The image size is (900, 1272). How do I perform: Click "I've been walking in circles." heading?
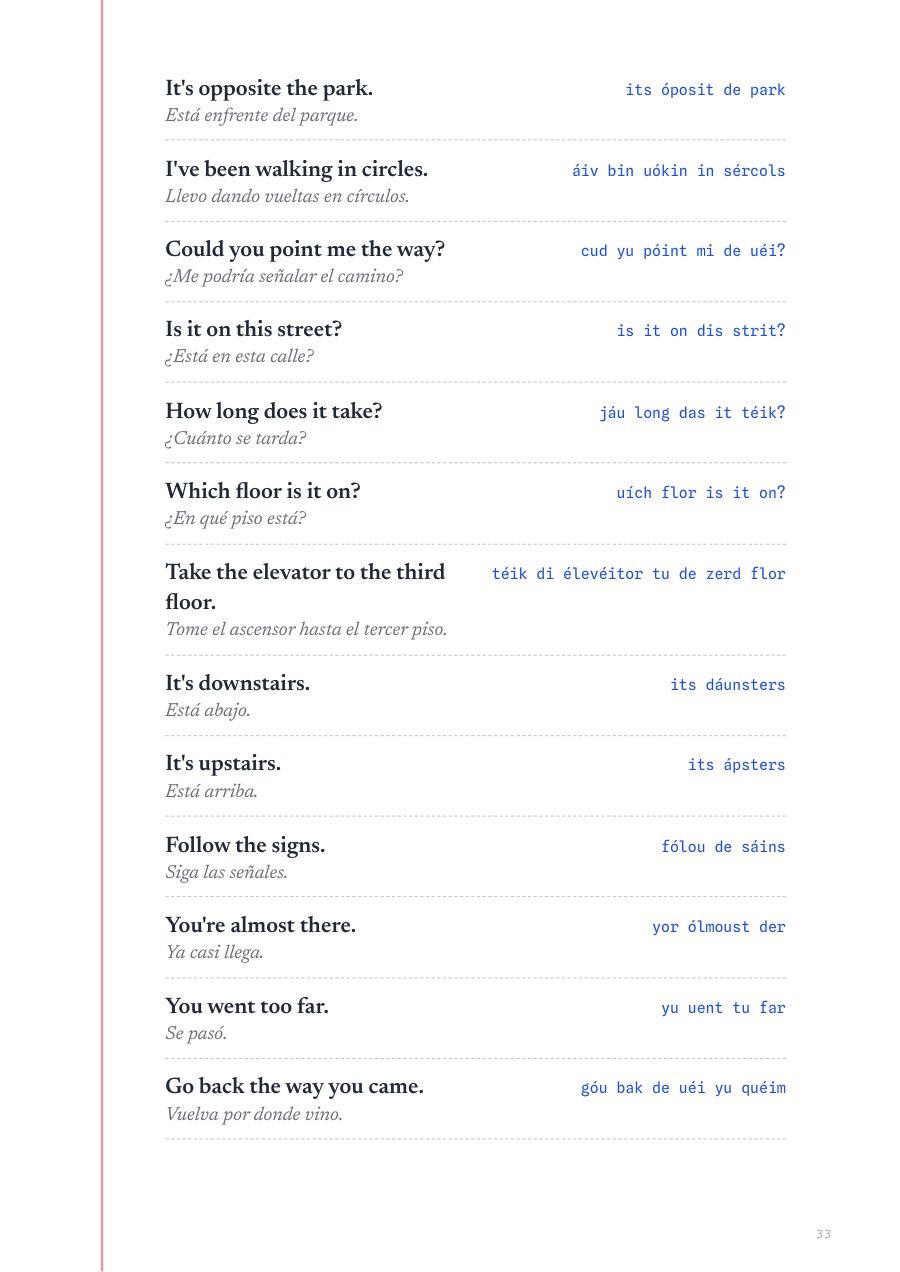pos(296,169)
